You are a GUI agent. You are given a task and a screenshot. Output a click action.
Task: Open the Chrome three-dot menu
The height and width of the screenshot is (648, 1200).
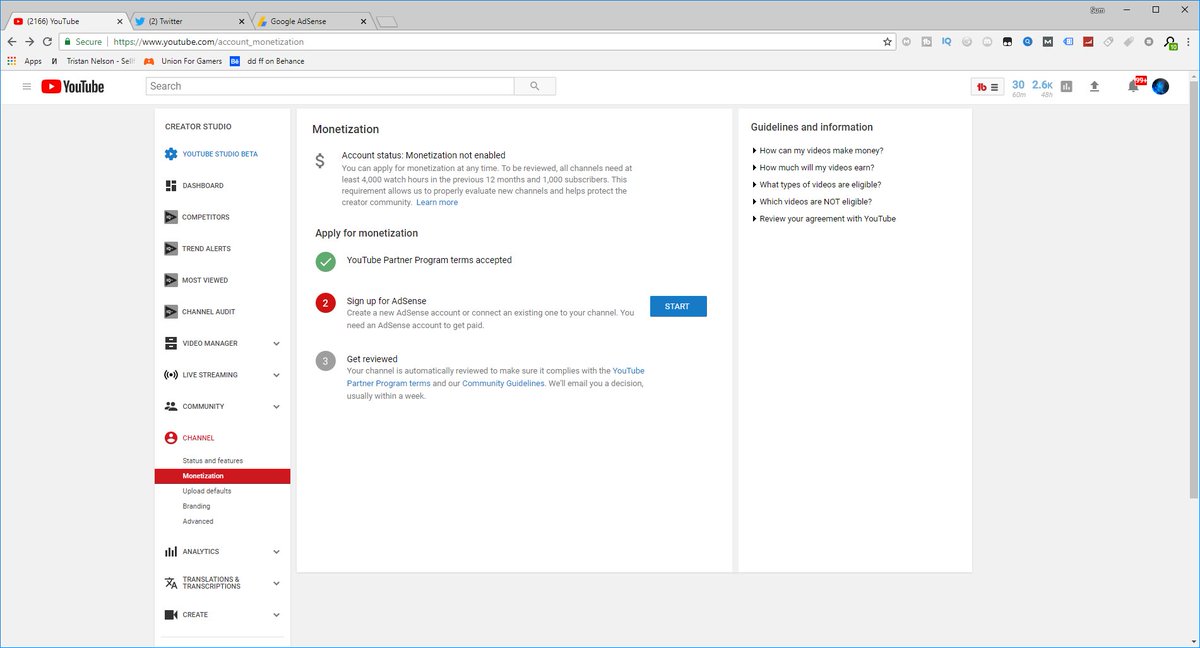tap(1189, 42)
